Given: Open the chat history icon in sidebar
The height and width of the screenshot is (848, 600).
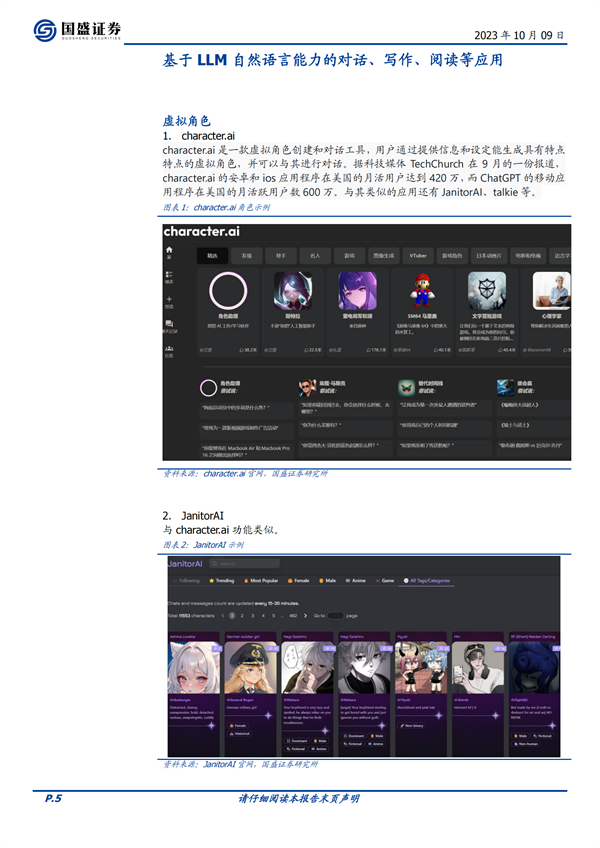Looking at the screenshot, I should (x=169, y=323).
